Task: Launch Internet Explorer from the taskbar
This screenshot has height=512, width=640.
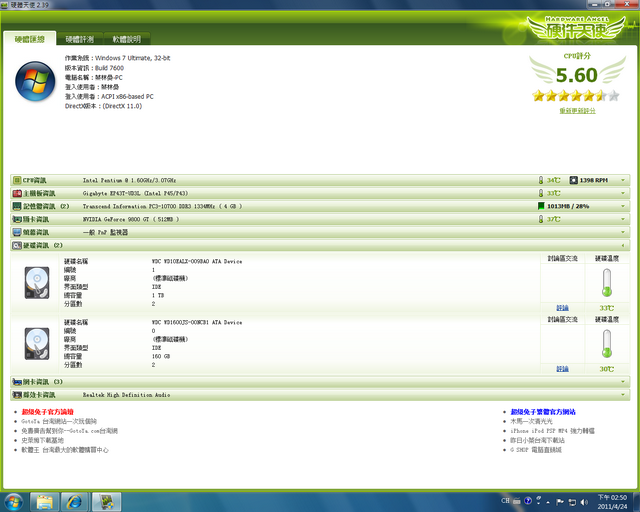Action: tap(75, 502)
